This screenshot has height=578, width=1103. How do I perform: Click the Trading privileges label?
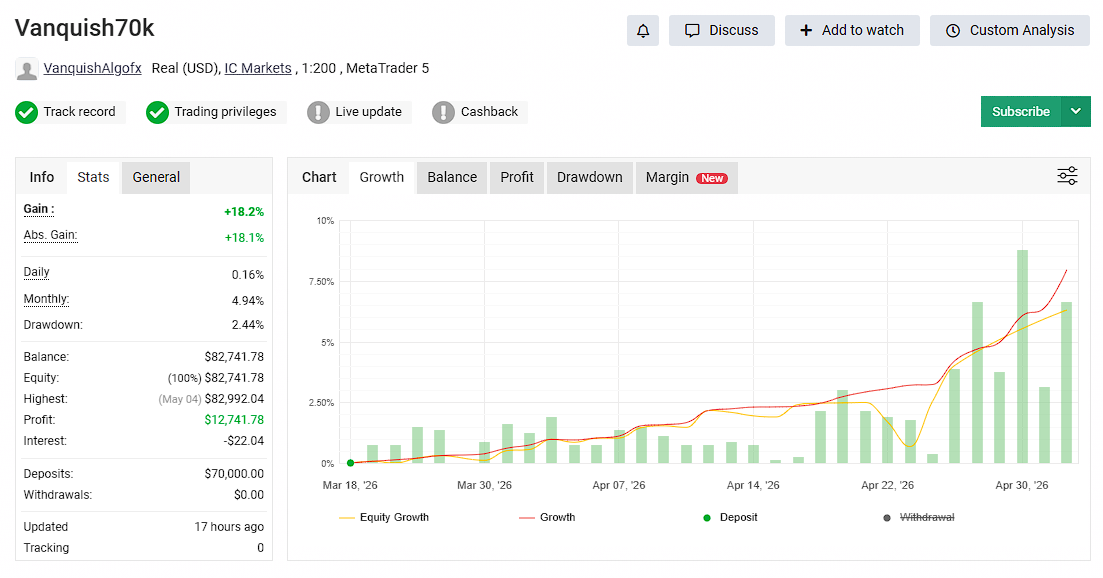coord(225,112)
